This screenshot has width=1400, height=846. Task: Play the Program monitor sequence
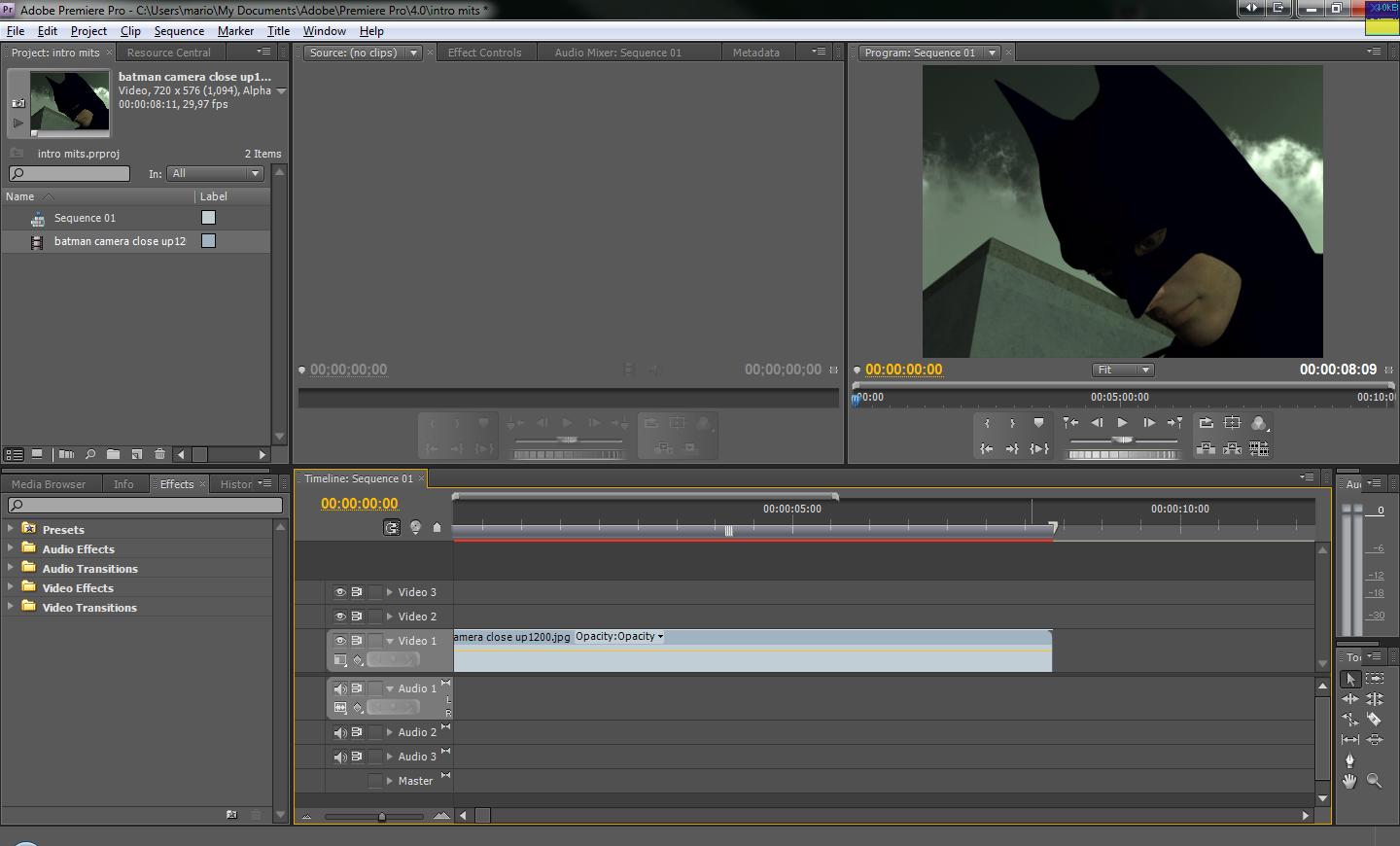point(1122,423)
